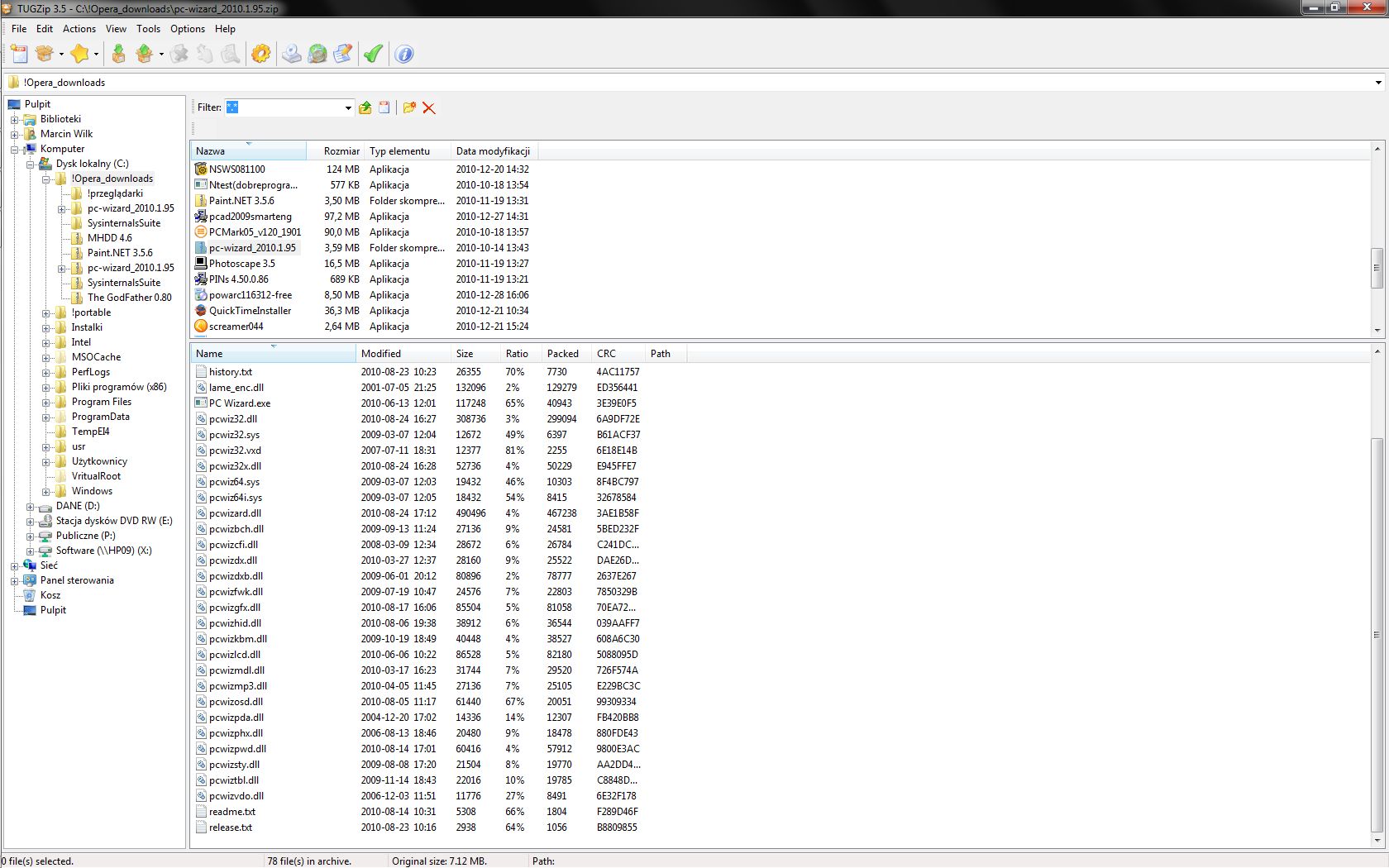Screen dimensions: 1389x868
Task: Click the folder list vertical scrollbar thumb
Action: pyautogui.click(x=1377, y=268)
